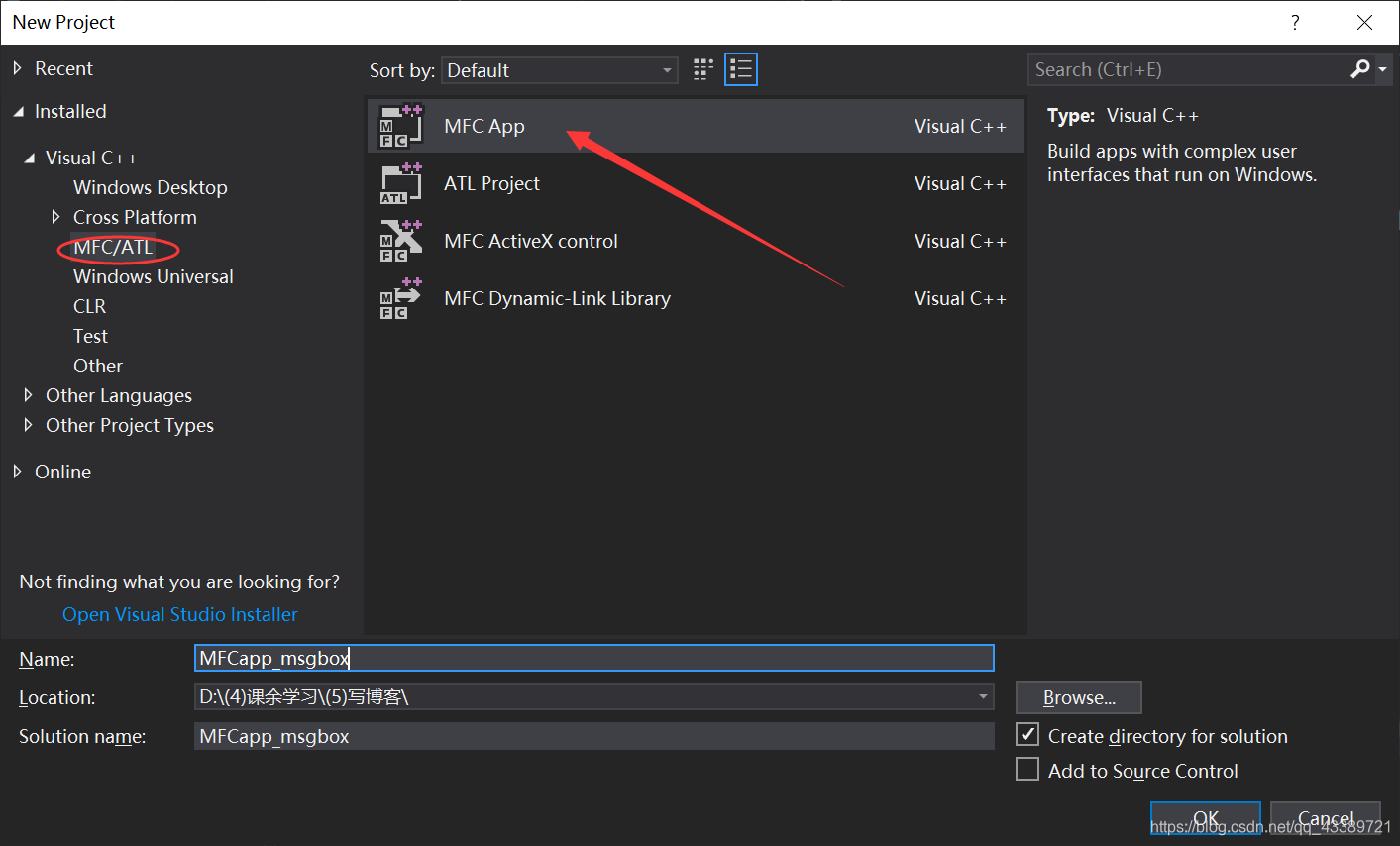Collapse the Installed node
The height and width of the screenshot is (846, 1400).
[x=18, y=112]
